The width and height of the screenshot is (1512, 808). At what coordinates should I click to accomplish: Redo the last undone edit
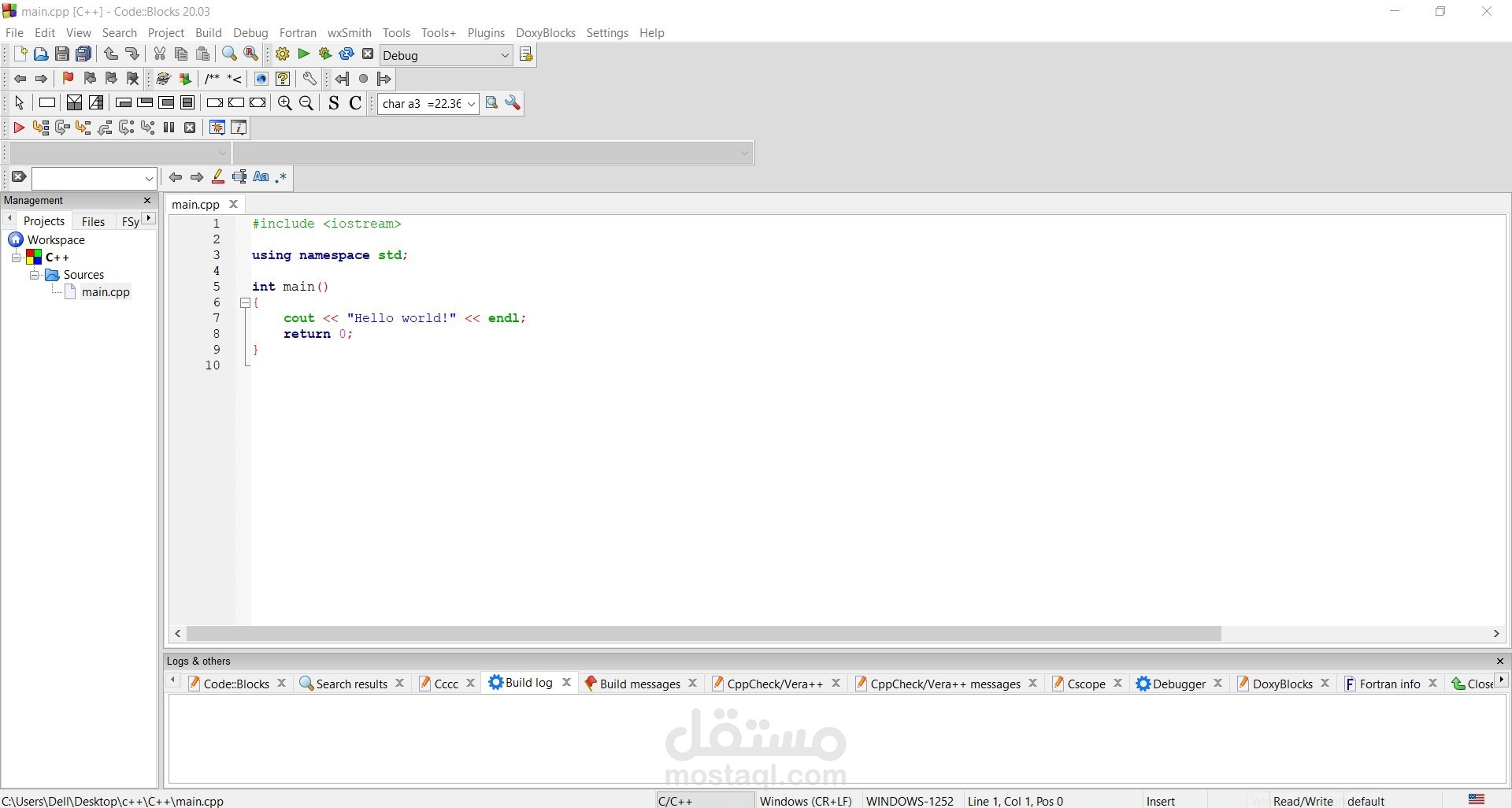click(x=132, y=54)
